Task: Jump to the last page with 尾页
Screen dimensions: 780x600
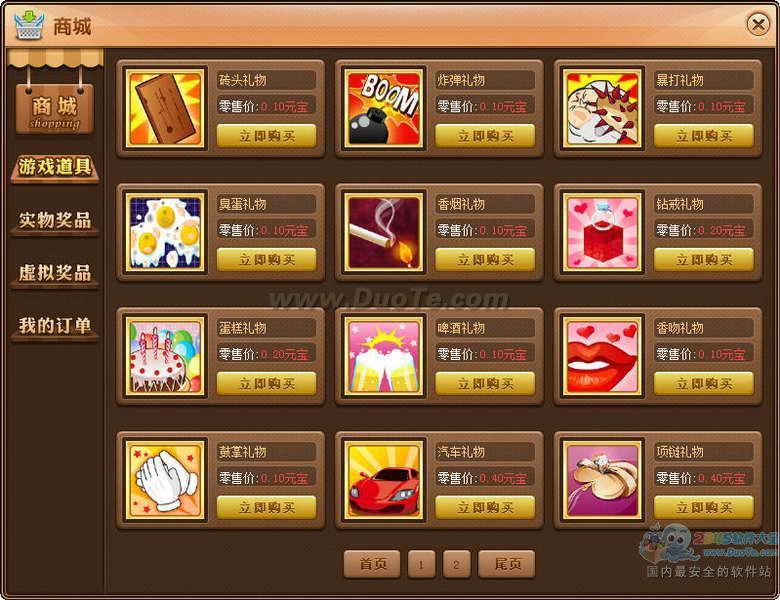Action: tap(507, 564)
